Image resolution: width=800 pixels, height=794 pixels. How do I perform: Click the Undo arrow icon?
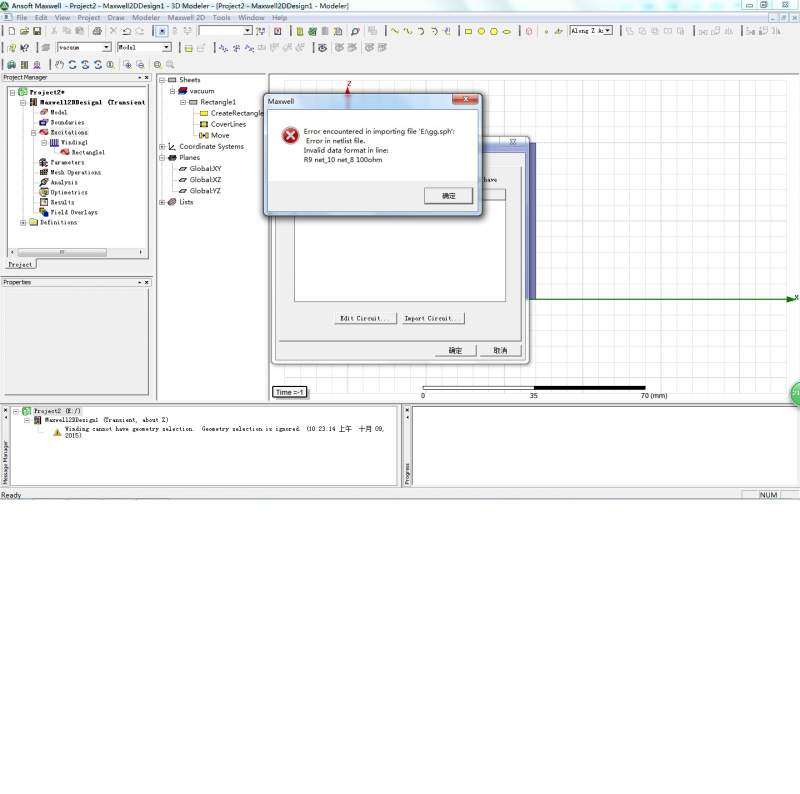127,31
